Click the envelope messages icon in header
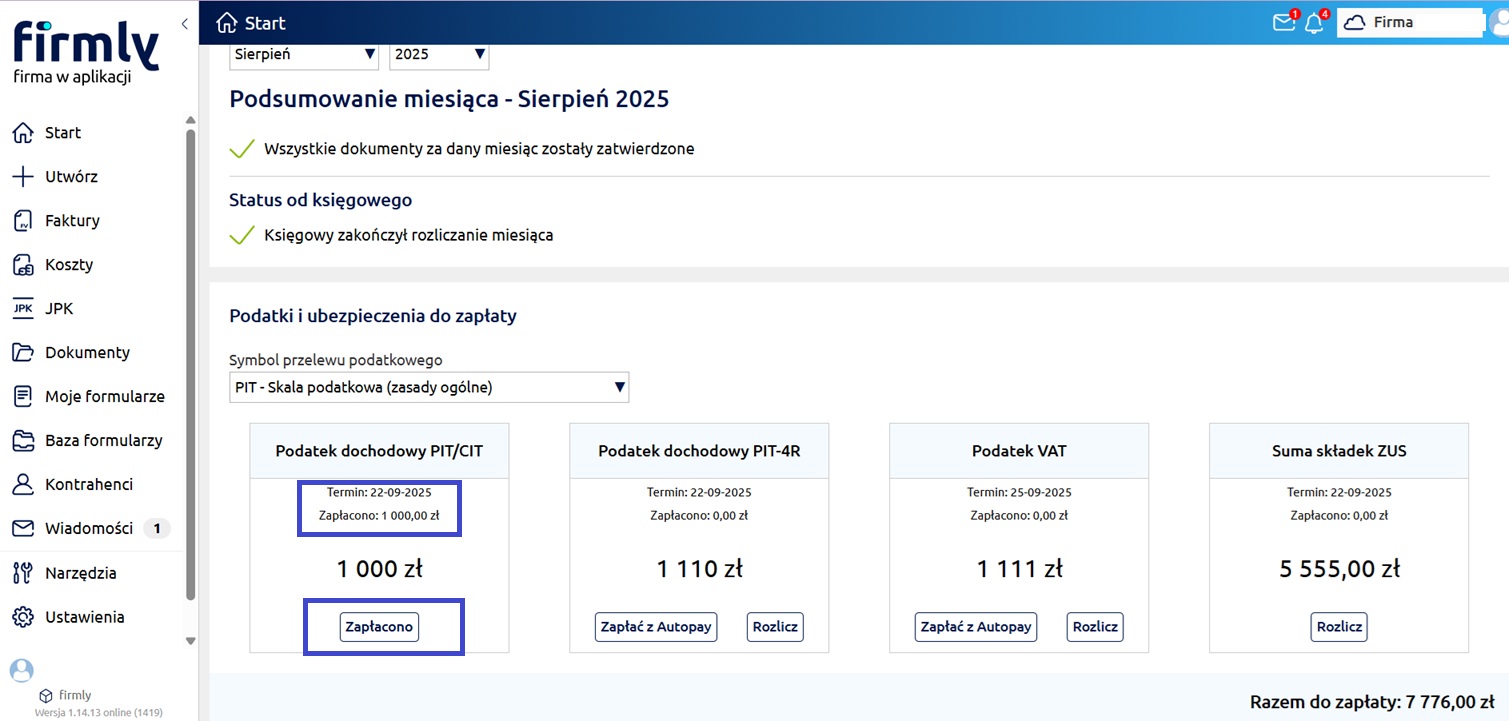Screen dimensions: 1509x721 point(1283,23)
